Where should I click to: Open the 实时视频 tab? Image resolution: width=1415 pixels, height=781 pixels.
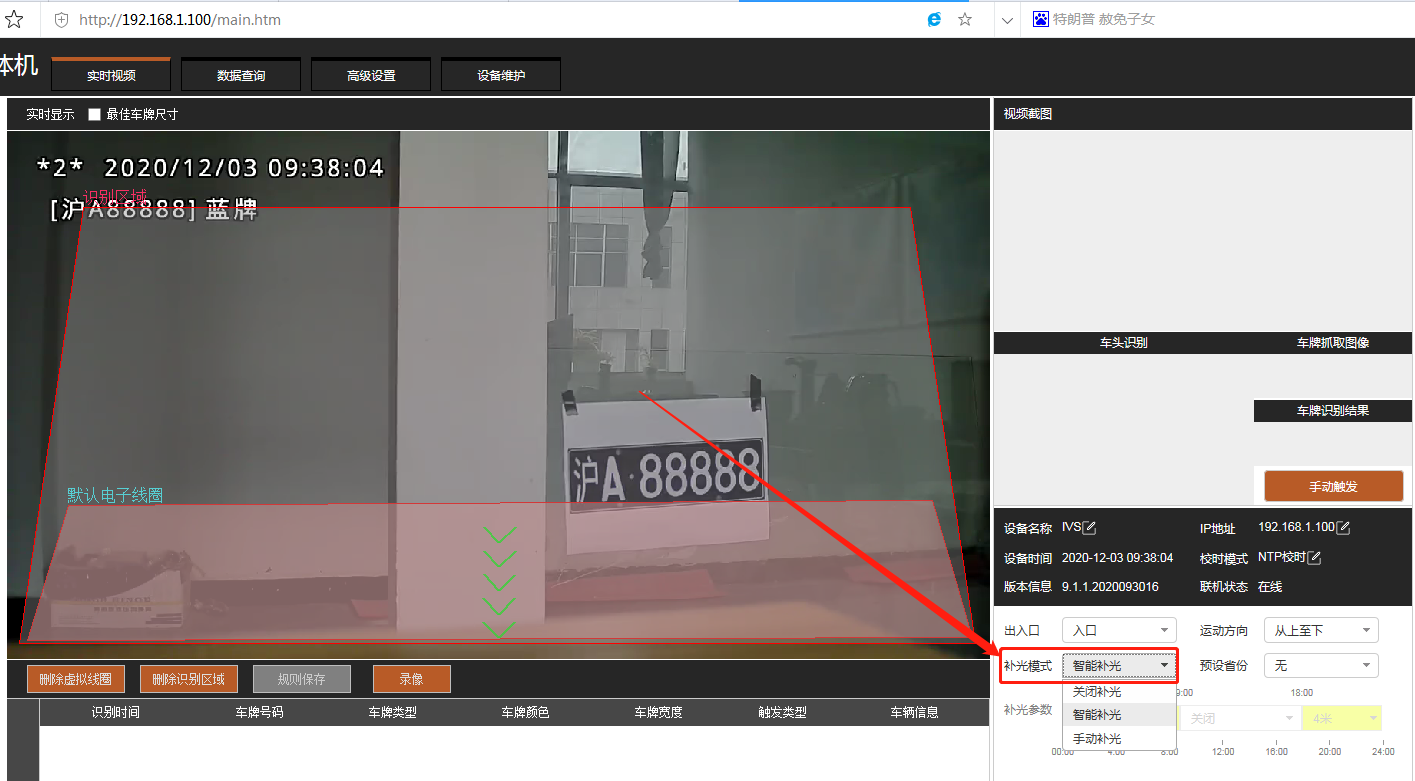coord(111,75)
